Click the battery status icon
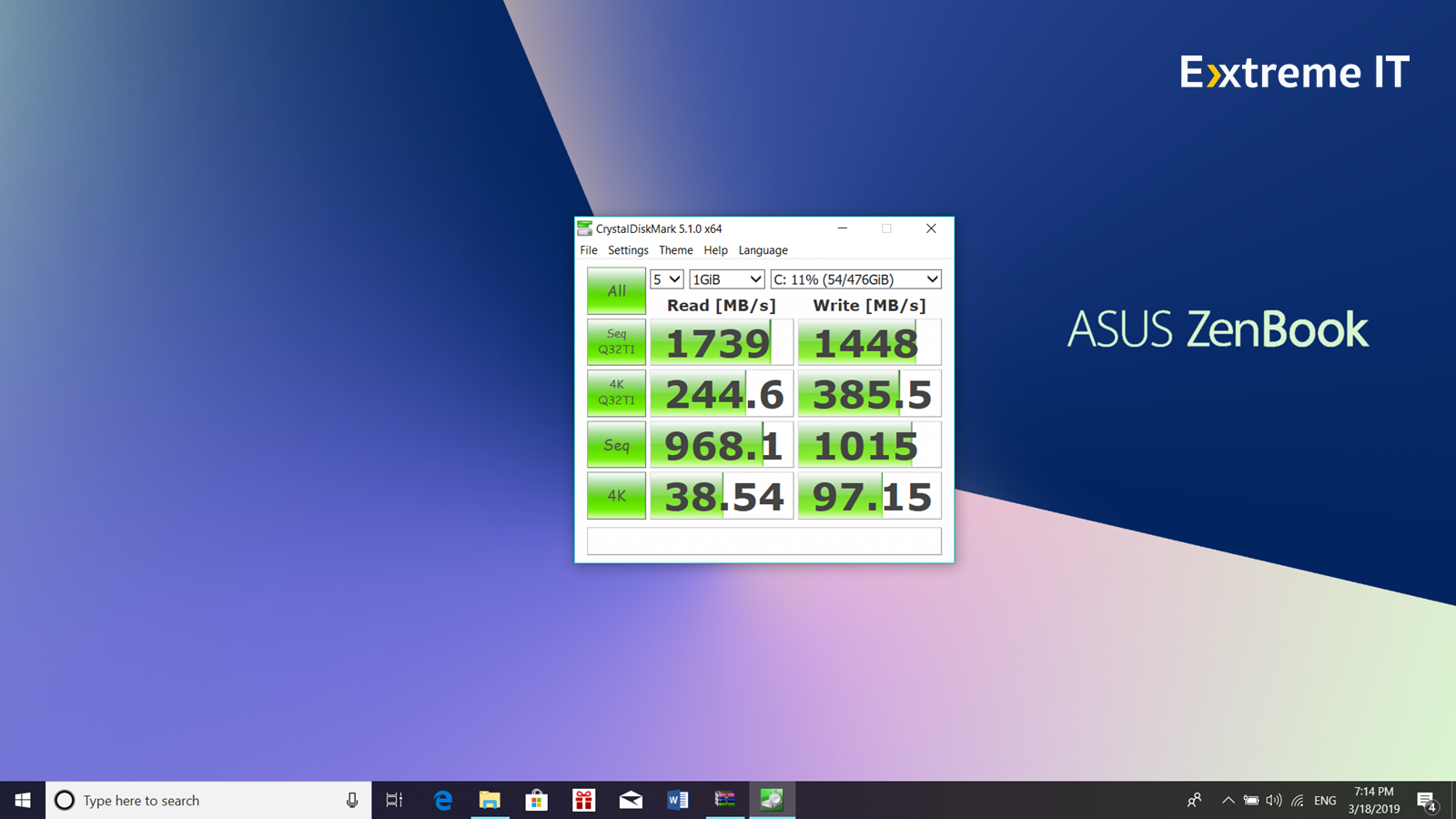This screenshot has height=819, width=1456. 1251,800
